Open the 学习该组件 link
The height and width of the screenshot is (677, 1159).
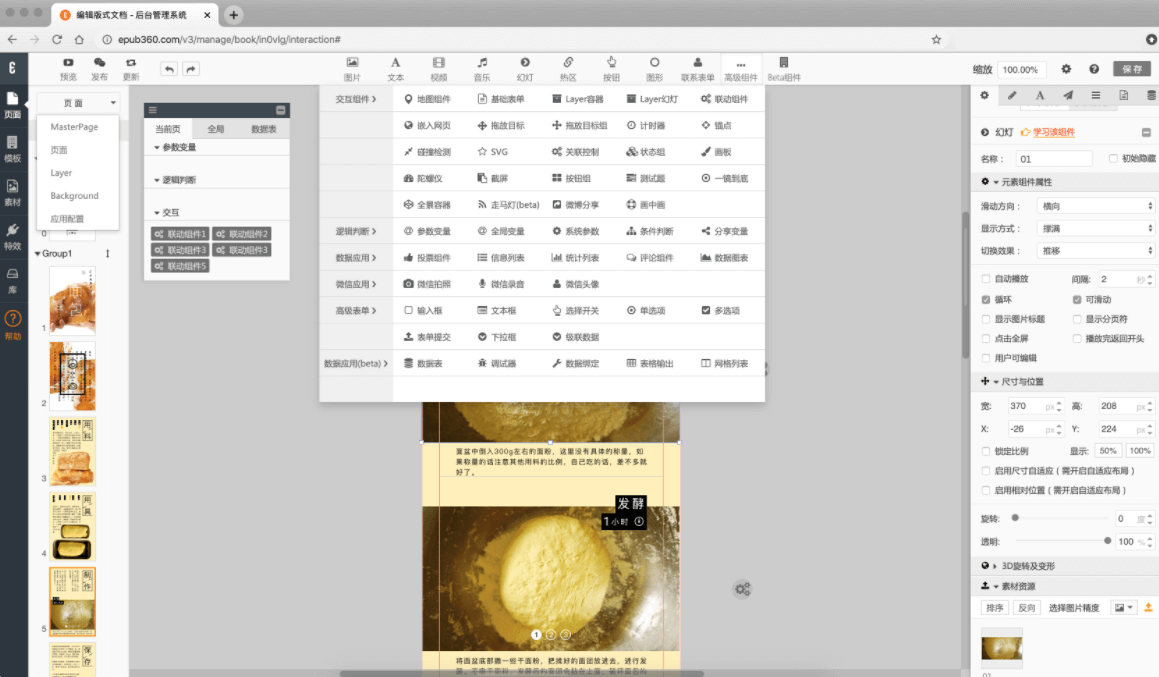(1053, 132)
